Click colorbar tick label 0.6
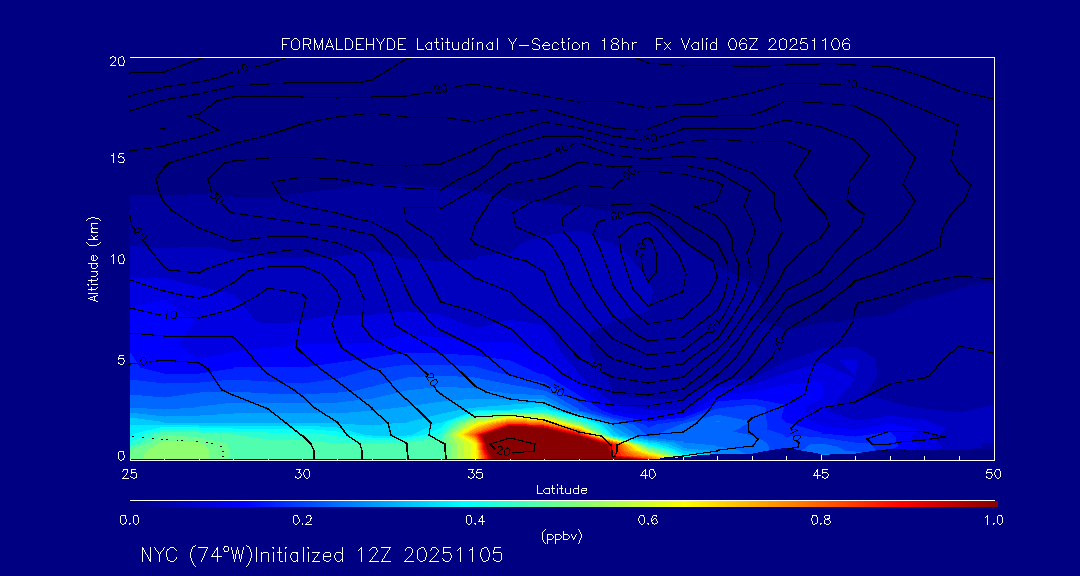Screen dimensions: 1080x576 point(647,520)
